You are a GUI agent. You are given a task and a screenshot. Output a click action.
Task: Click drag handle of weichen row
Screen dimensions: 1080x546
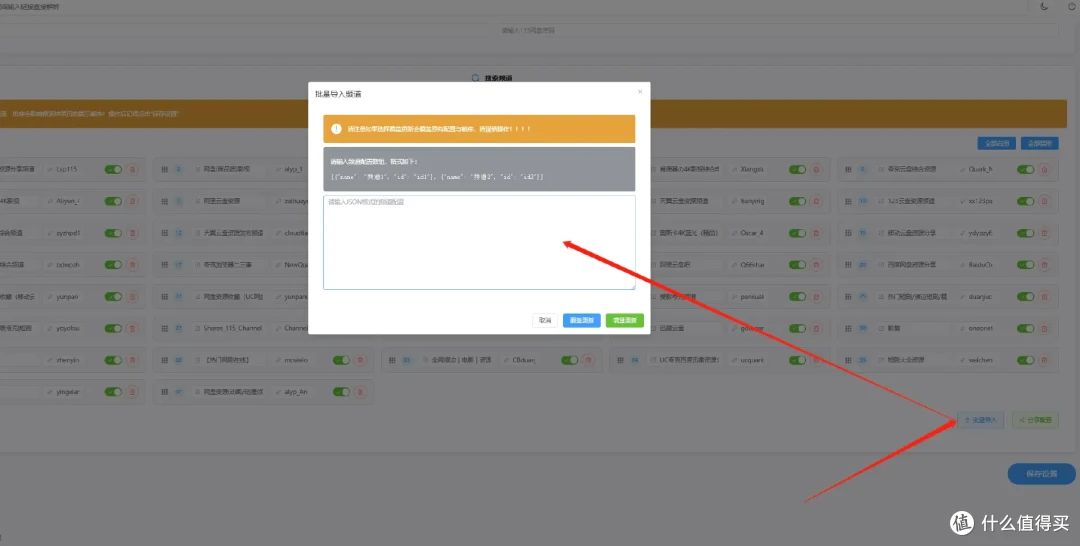tap(848, 360)
